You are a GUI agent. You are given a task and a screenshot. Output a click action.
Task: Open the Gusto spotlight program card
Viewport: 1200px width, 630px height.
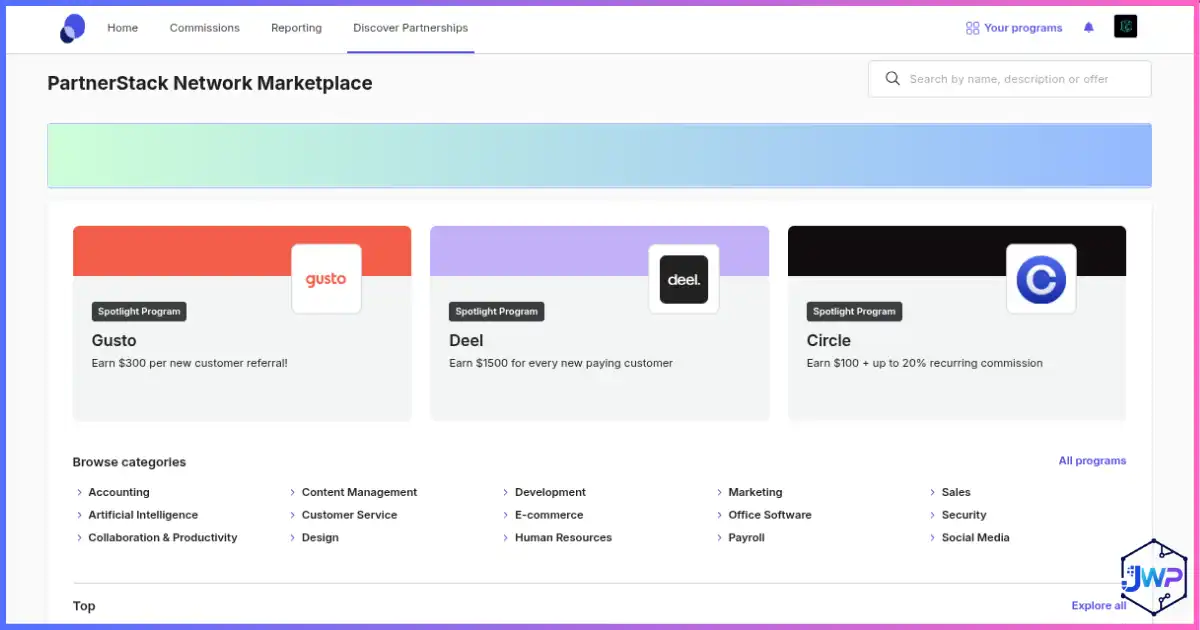tap(242, 323)
